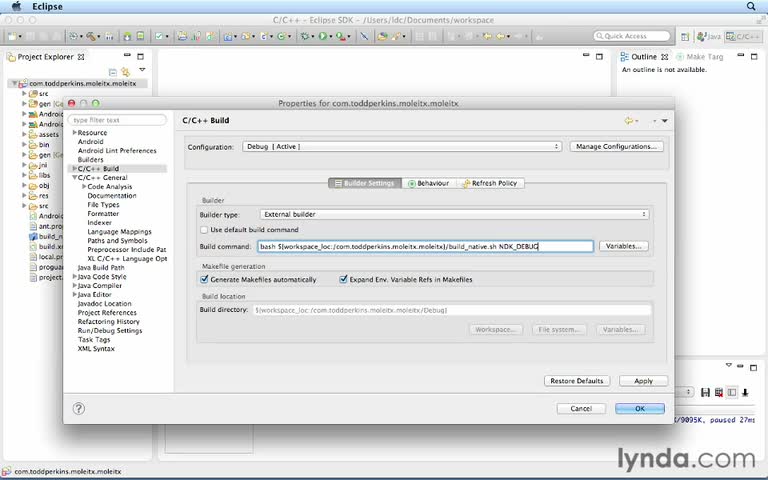Expand the Code Analysis node

coord(84,186)
